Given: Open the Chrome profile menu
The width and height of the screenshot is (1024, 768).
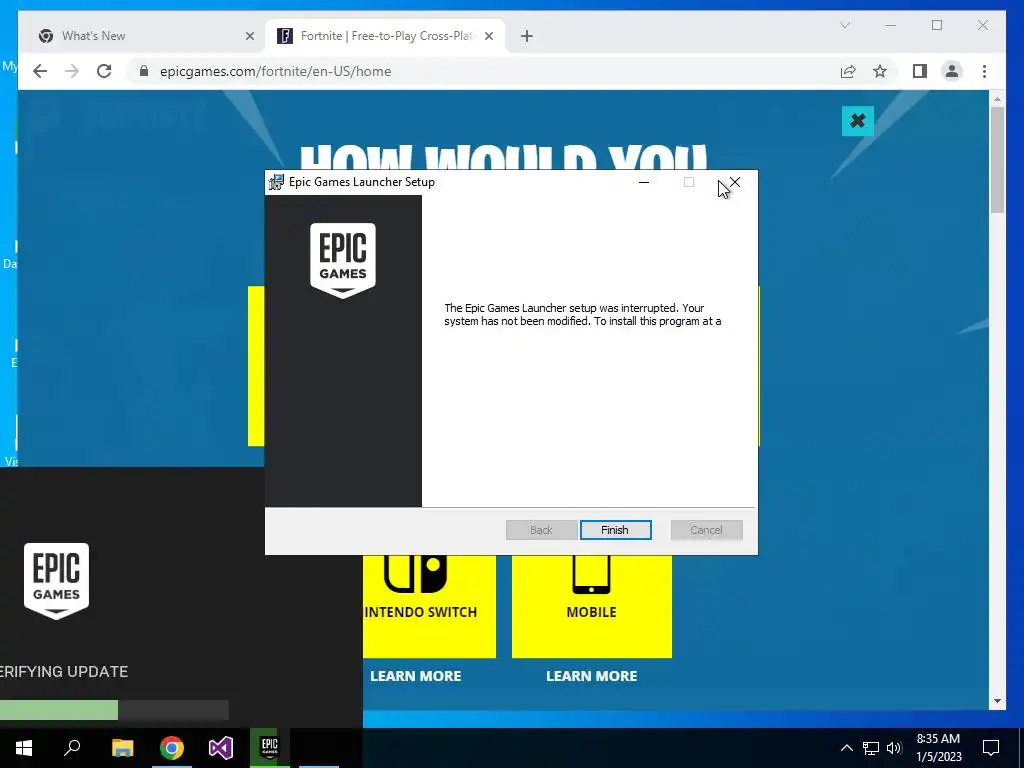Looking at the screenshot, I should [x=952, y=71].
